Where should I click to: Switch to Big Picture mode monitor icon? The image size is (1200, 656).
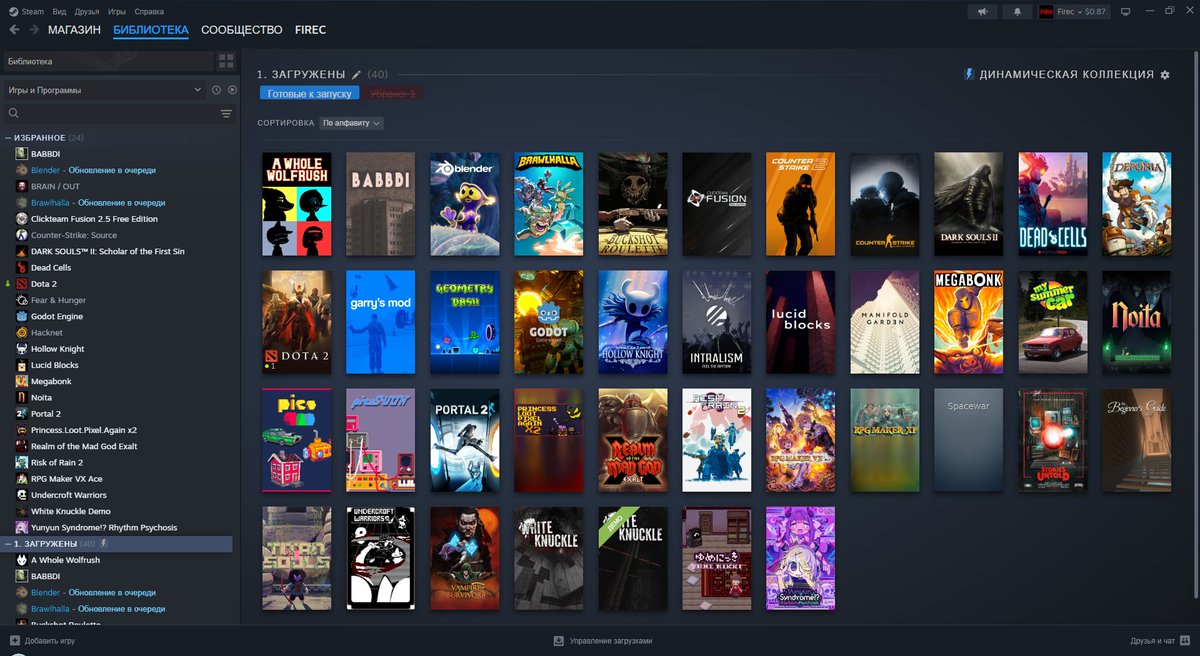[x=1125, y=11]
